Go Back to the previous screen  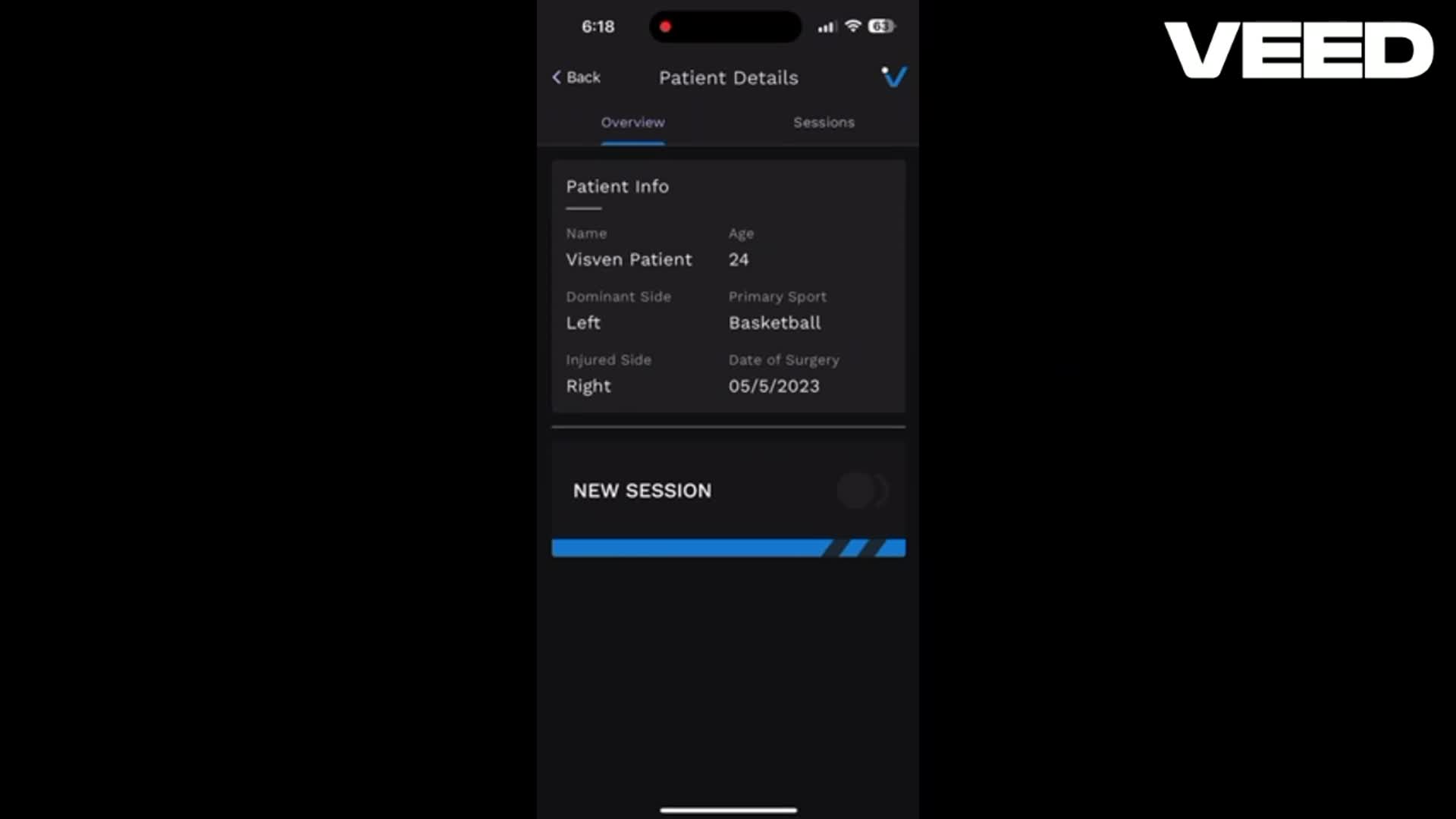[576, 77]
